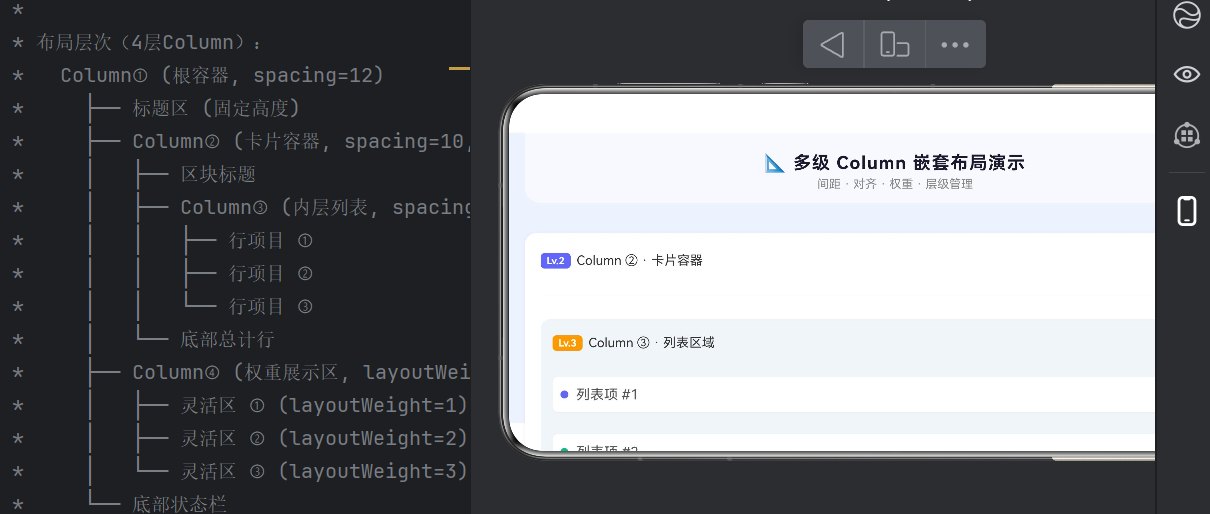Select the 列表项 #1 row in preview
The width and height of the screenshot is (1210, 514).
(853, 395)
